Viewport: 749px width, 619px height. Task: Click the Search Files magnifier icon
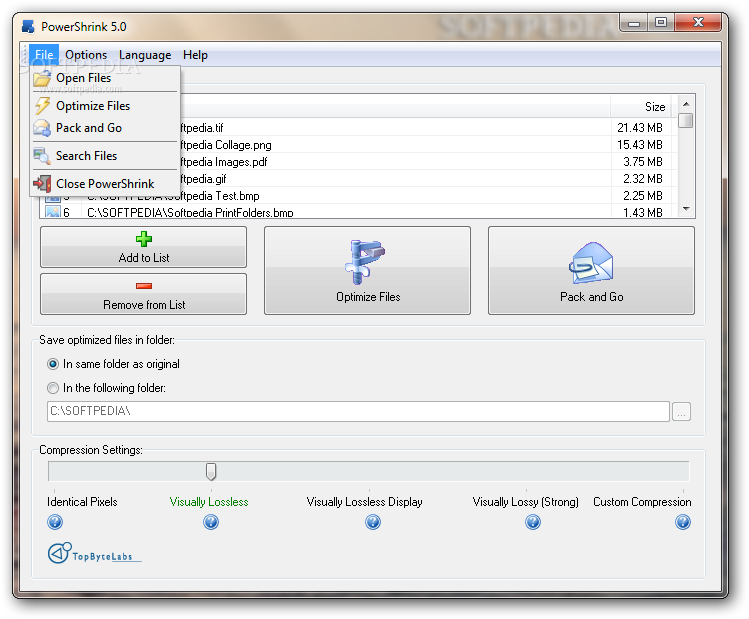point(42,156)
